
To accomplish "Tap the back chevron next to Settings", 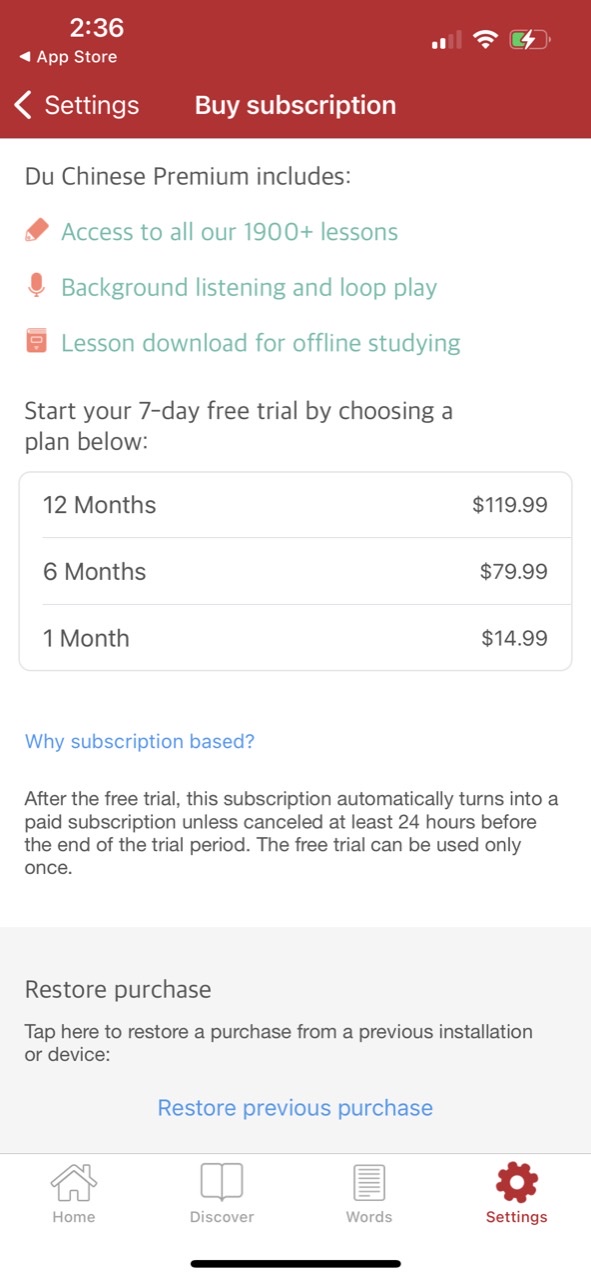I will tap(23, 105).
